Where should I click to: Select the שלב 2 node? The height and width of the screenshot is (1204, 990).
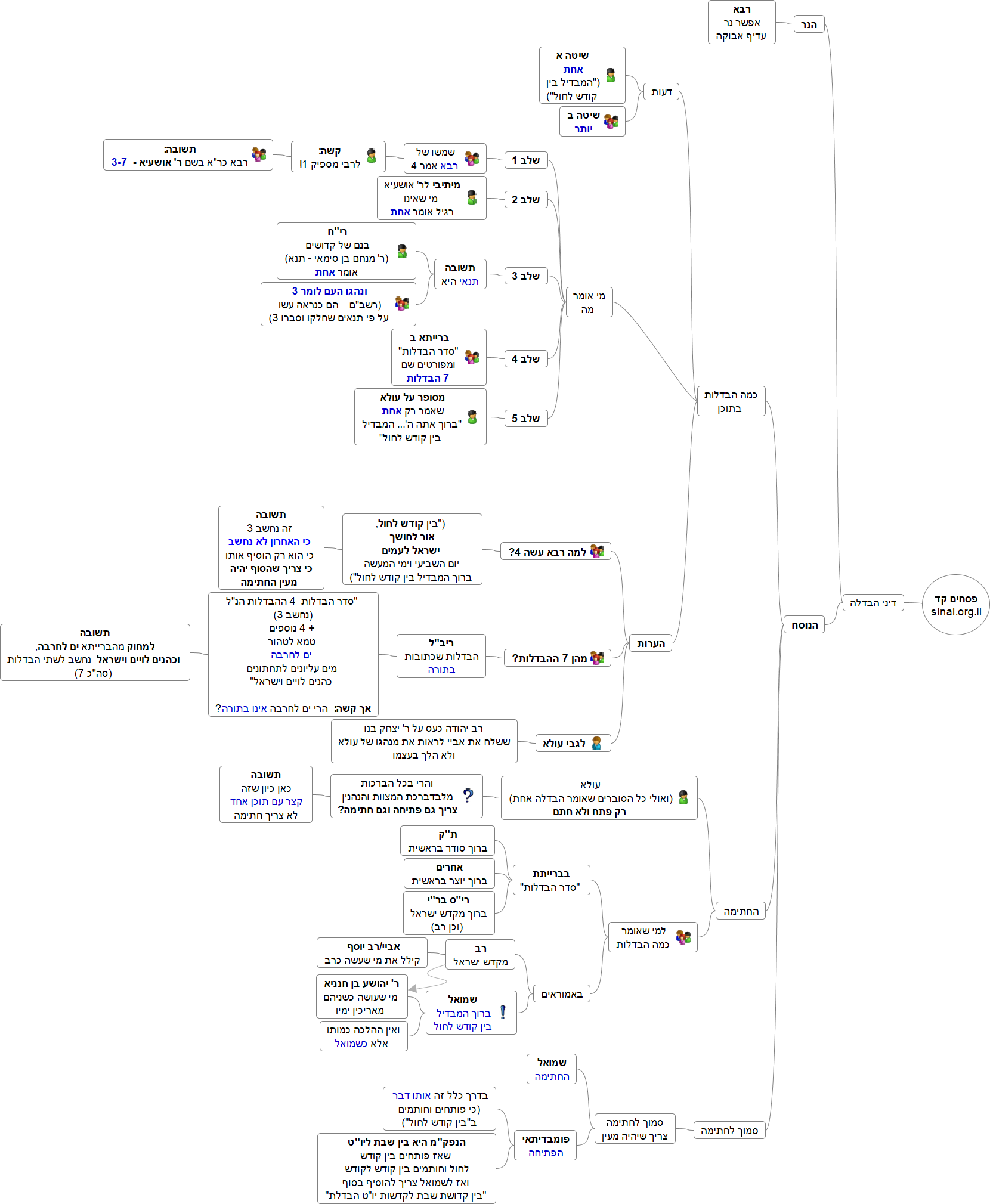coord(525,199)
